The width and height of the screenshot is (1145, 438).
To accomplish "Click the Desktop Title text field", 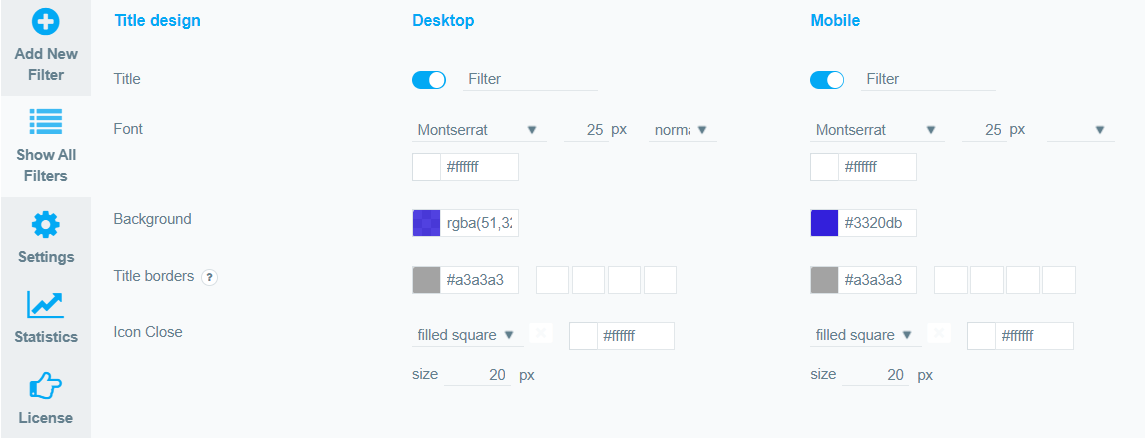I will click(x=531, y=79).
